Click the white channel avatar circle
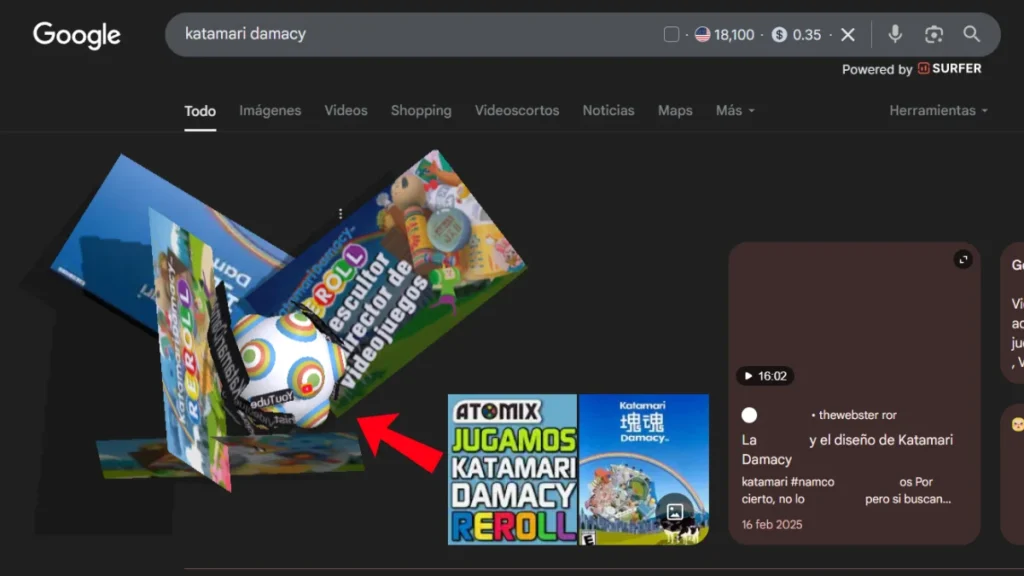 point(749,415)
